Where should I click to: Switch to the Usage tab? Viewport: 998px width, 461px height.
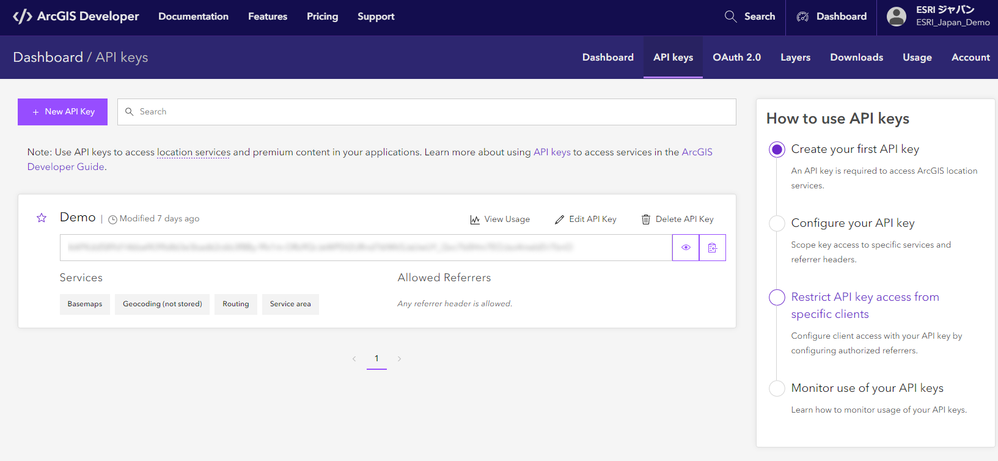coord(917,57)
